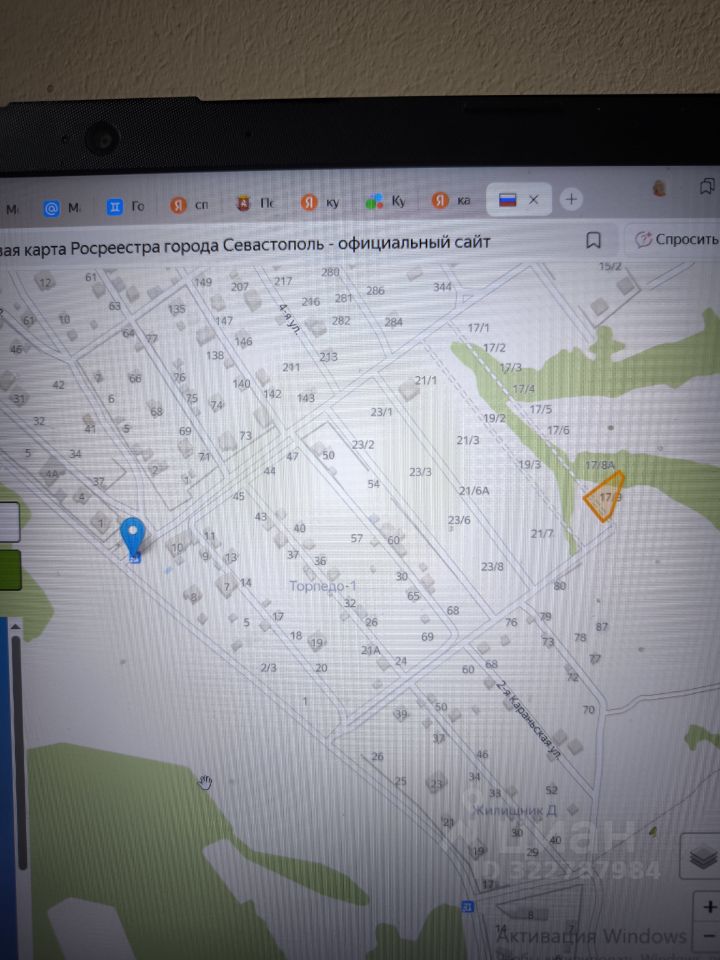Click the Russian flag favicon on the active tab
The image size is (720, 960).
point(508,200)
